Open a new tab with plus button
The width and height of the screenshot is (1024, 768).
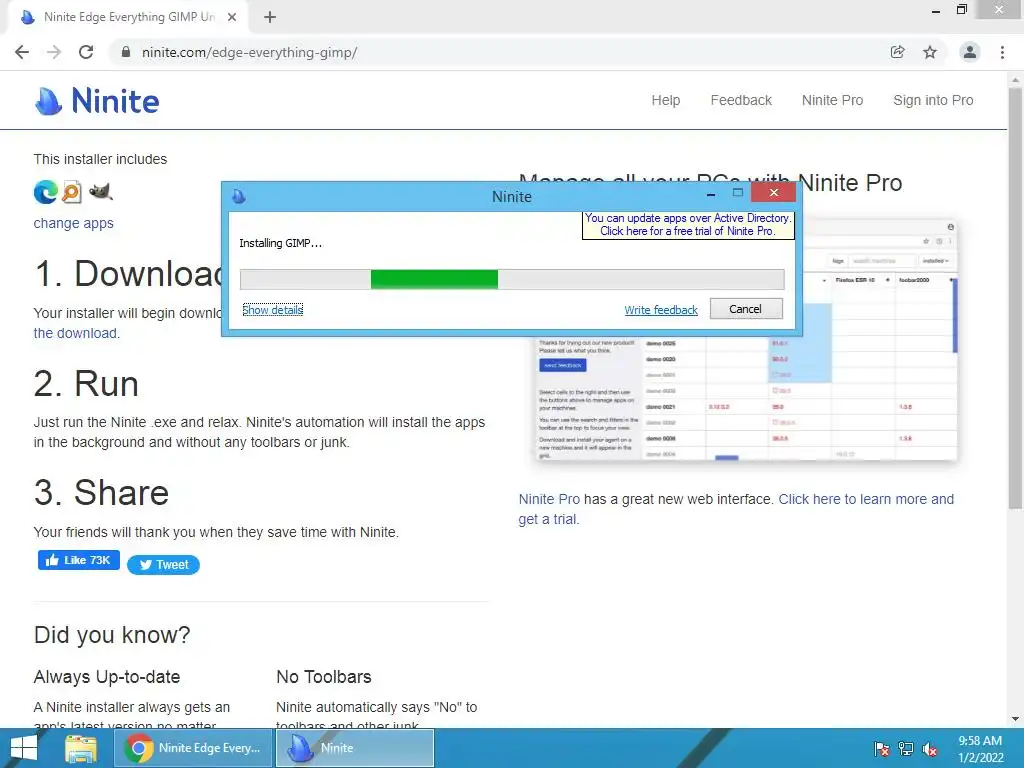pos(270,17)
